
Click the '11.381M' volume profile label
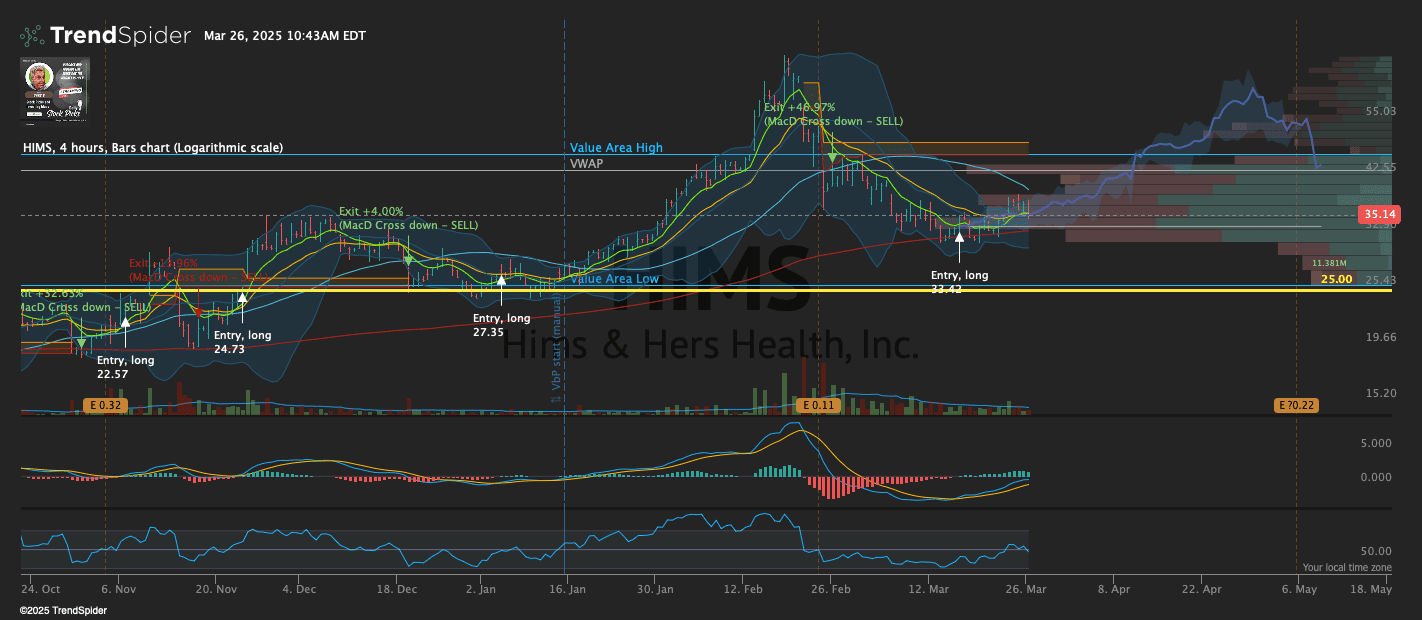[x=1331, y=264]
